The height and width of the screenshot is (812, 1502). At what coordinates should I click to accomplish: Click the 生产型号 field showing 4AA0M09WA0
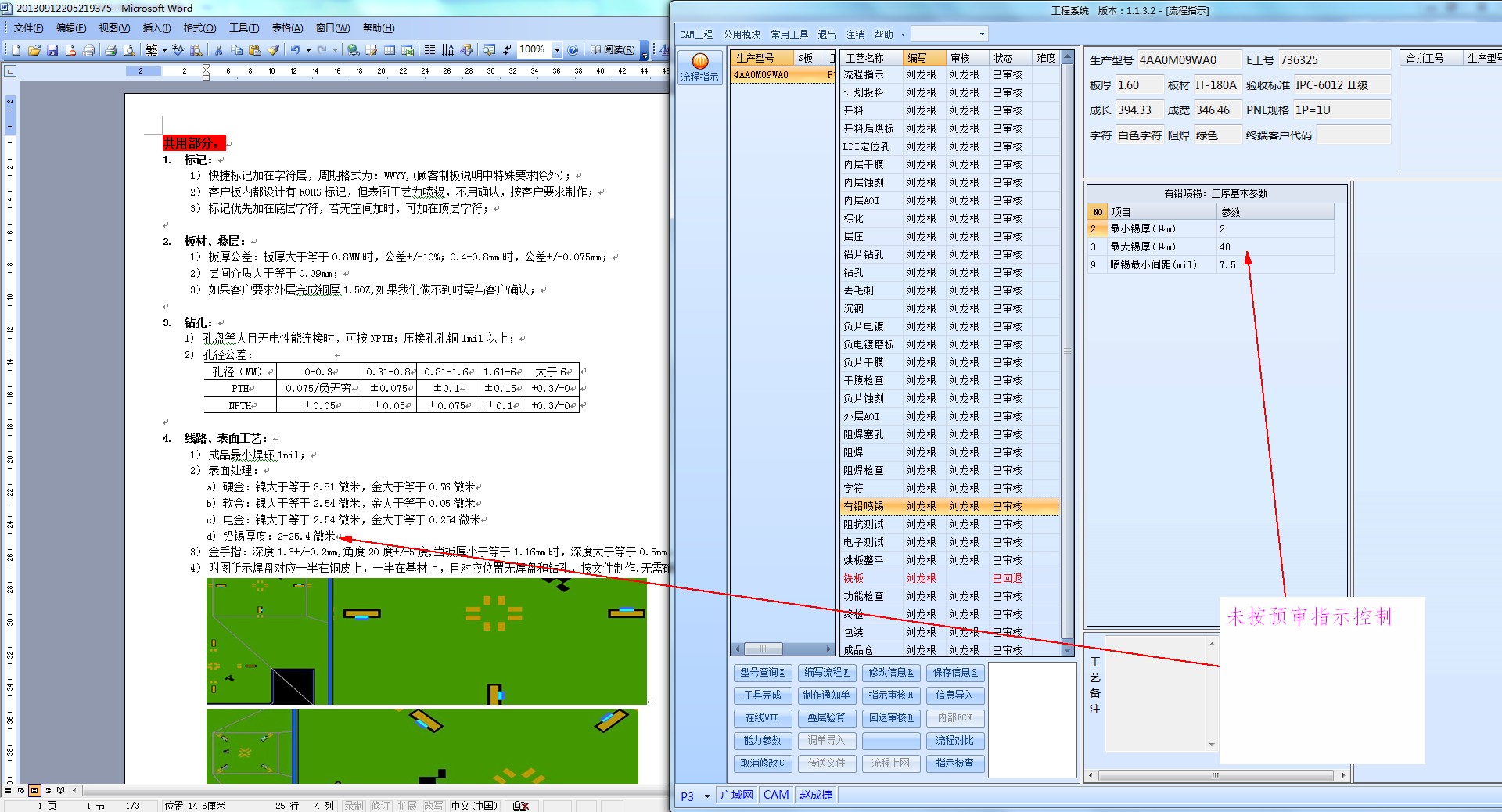(1188, 60)
